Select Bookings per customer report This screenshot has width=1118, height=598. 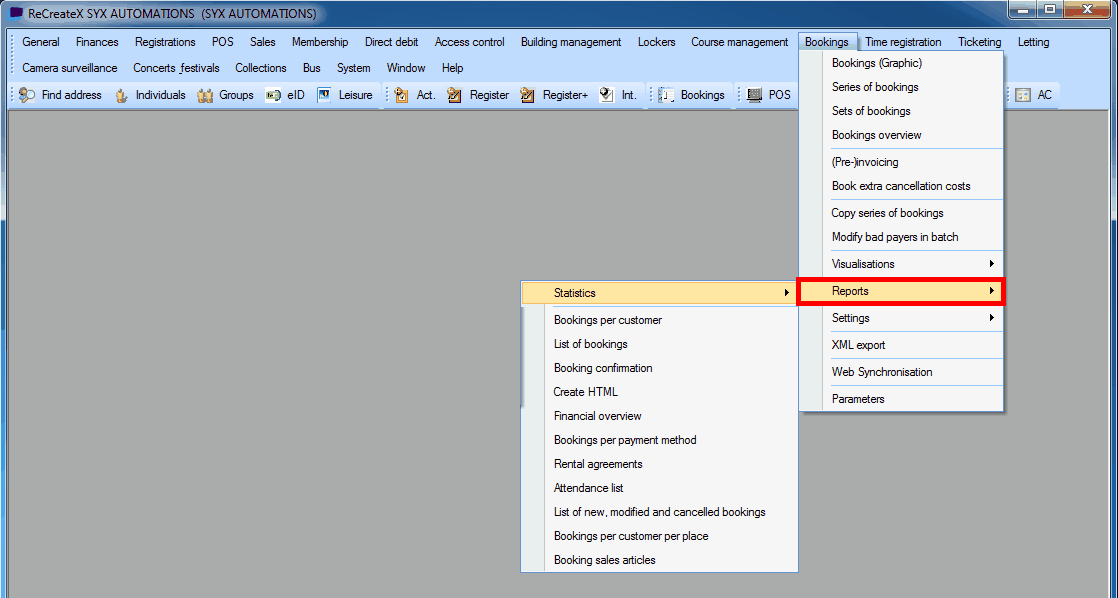click(x=608, y=320)
